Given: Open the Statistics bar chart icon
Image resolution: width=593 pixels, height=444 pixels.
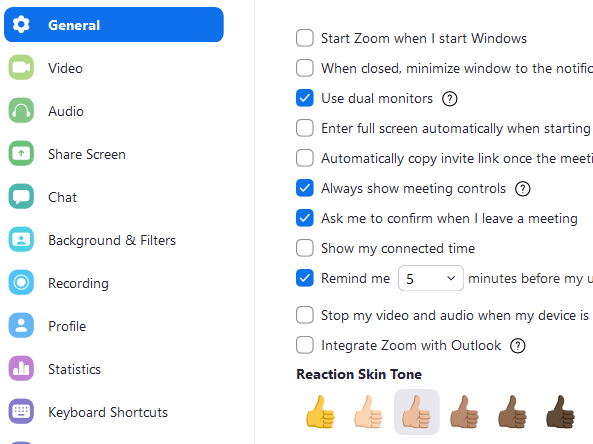Looking at the screenshot, I should tap(21, 368).
